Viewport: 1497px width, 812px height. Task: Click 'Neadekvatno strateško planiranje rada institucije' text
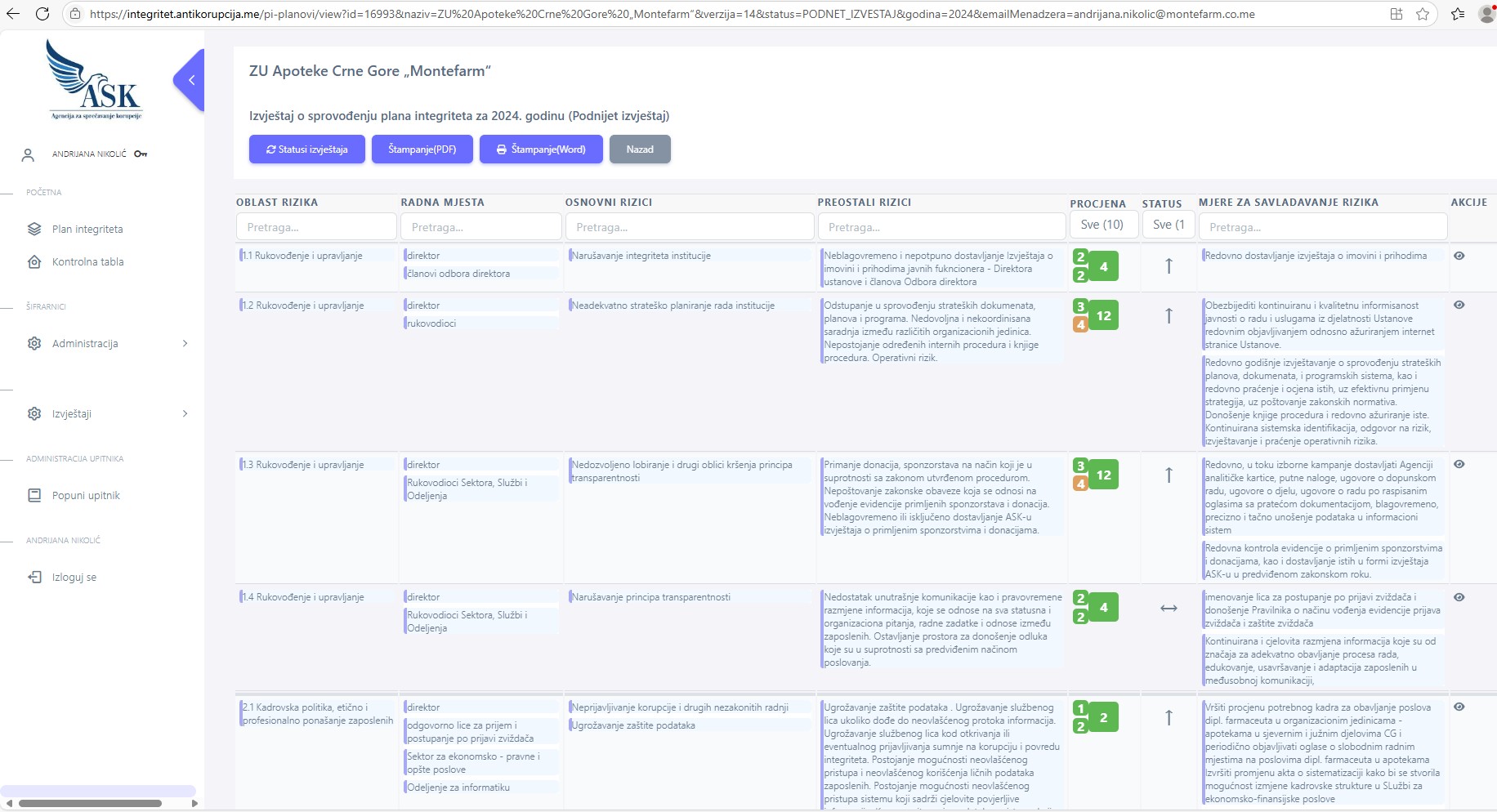[x=673, y=306]
